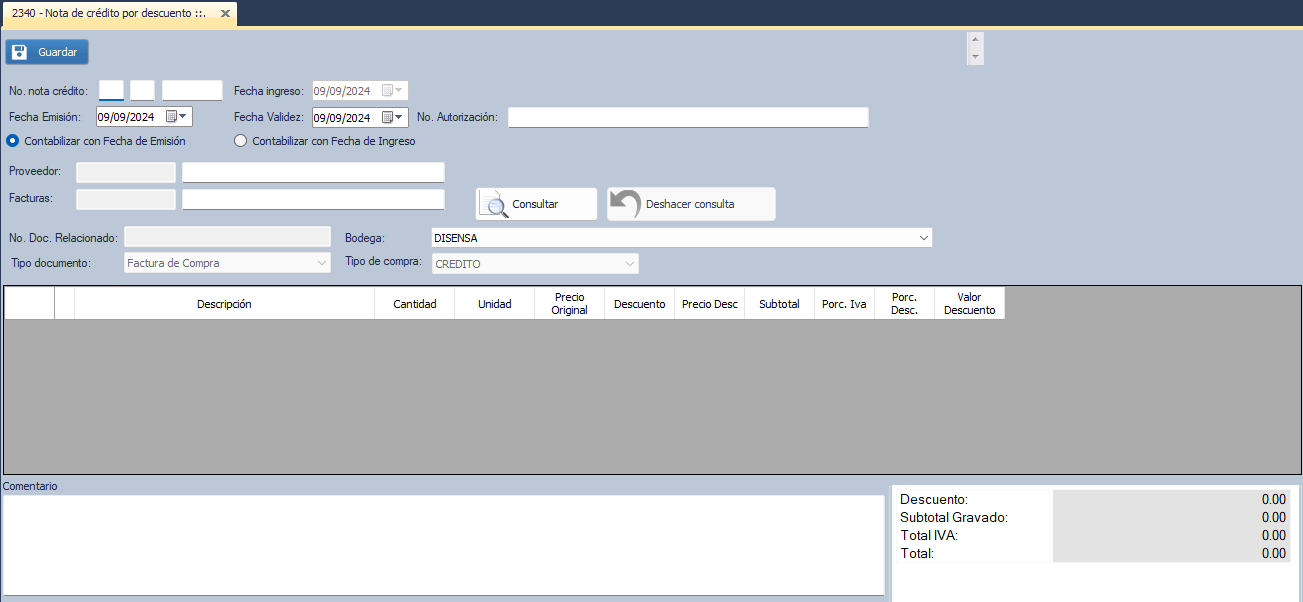Viewport: 1303px width, 602px height.
Task: Select Contabilizar con Fecha de Emisión
Action: [13, 141]
